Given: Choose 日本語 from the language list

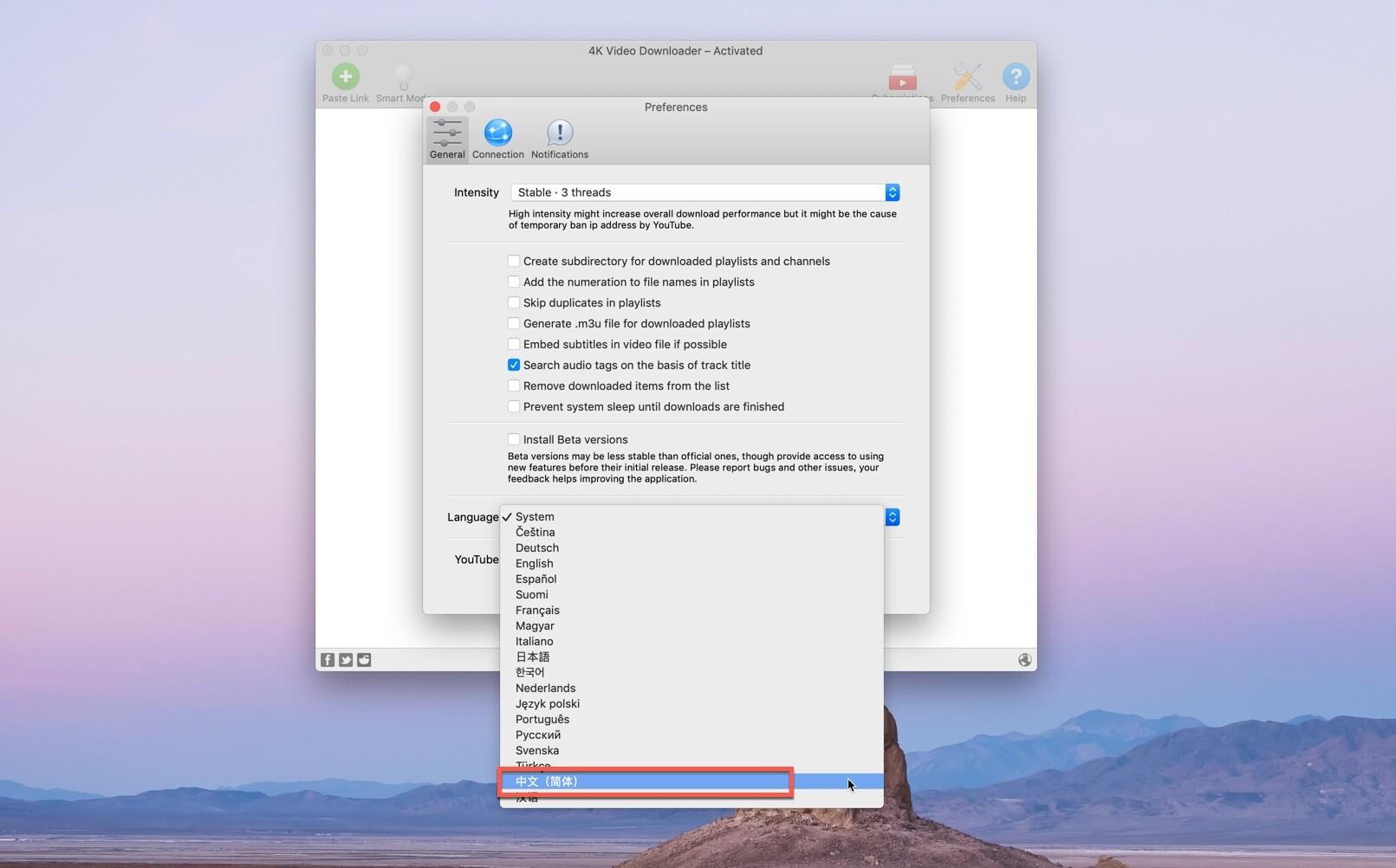Looking at the screenshot, I should coord(692,657).
